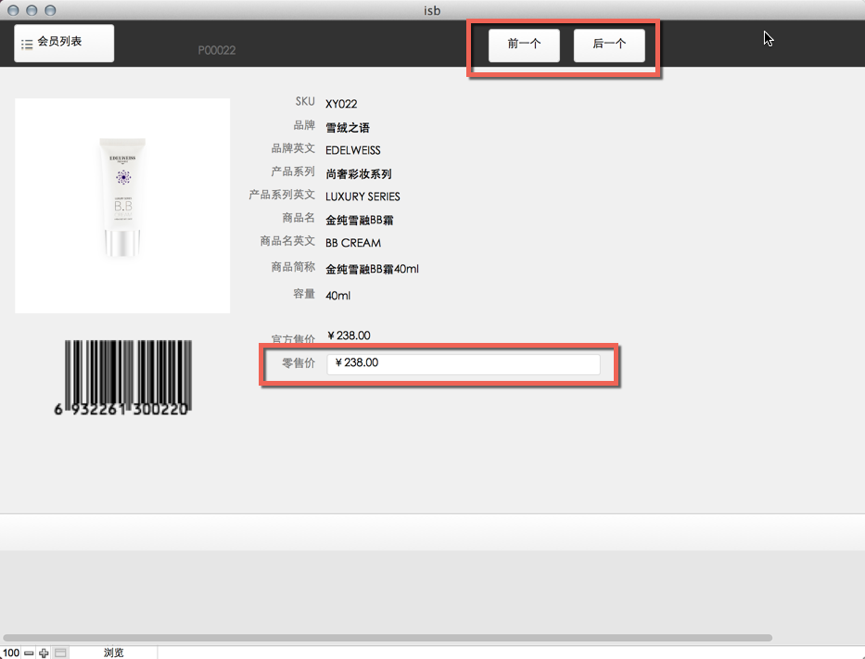Zoom out with the minus icon
This screenshot has height=659, width=865.
click(x=29, y=653)
